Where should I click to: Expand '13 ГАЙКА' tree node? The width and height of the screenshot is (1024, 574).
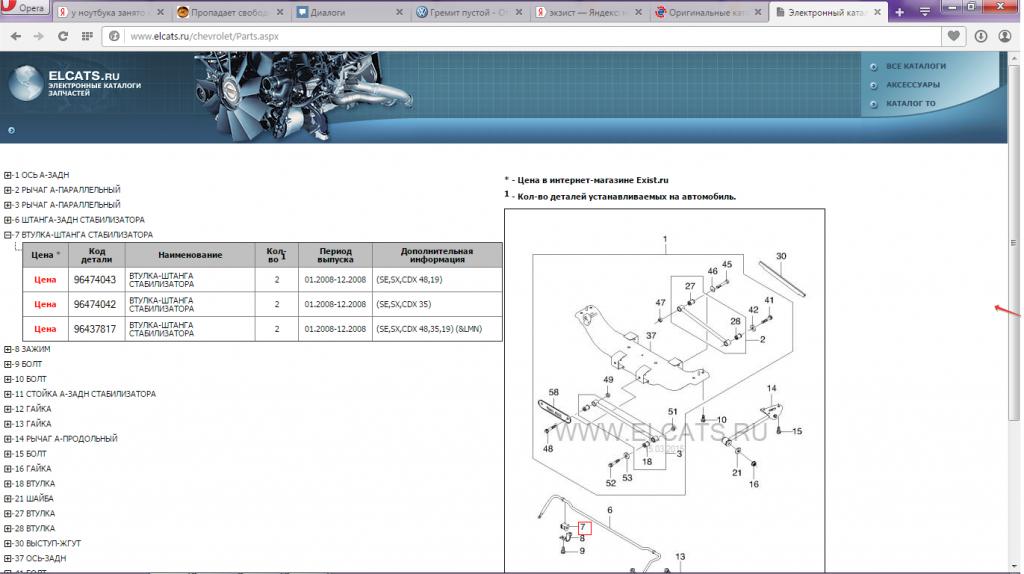[8, 424]
